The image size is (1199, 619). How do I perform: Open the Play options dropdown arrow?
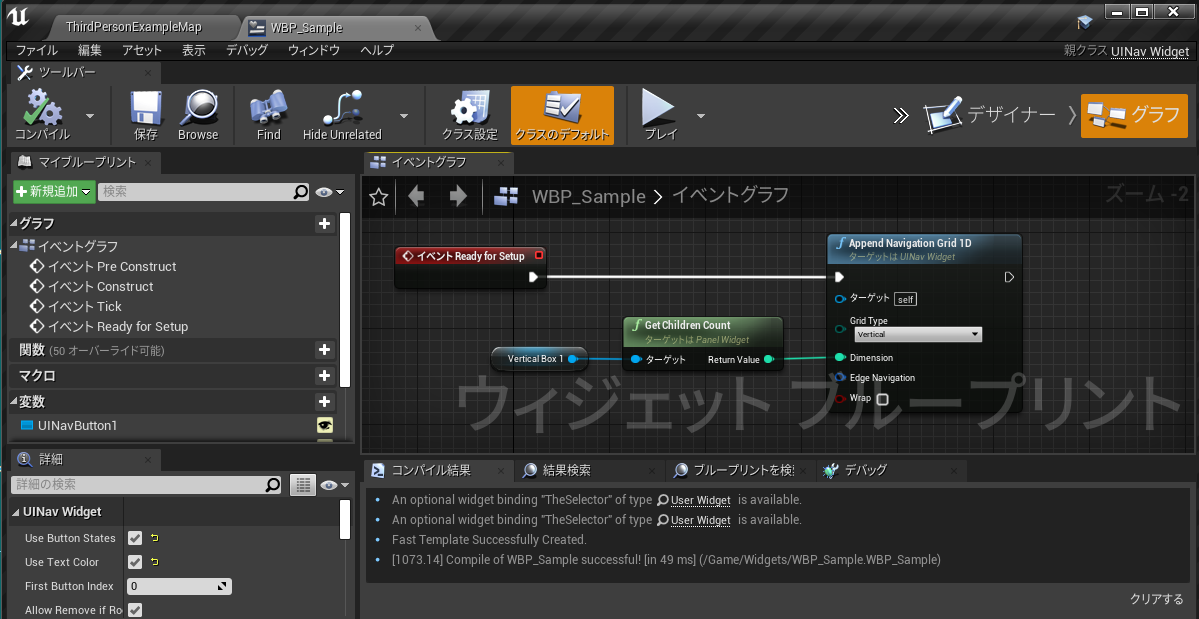pyautogui.click(x=700, y=115)
